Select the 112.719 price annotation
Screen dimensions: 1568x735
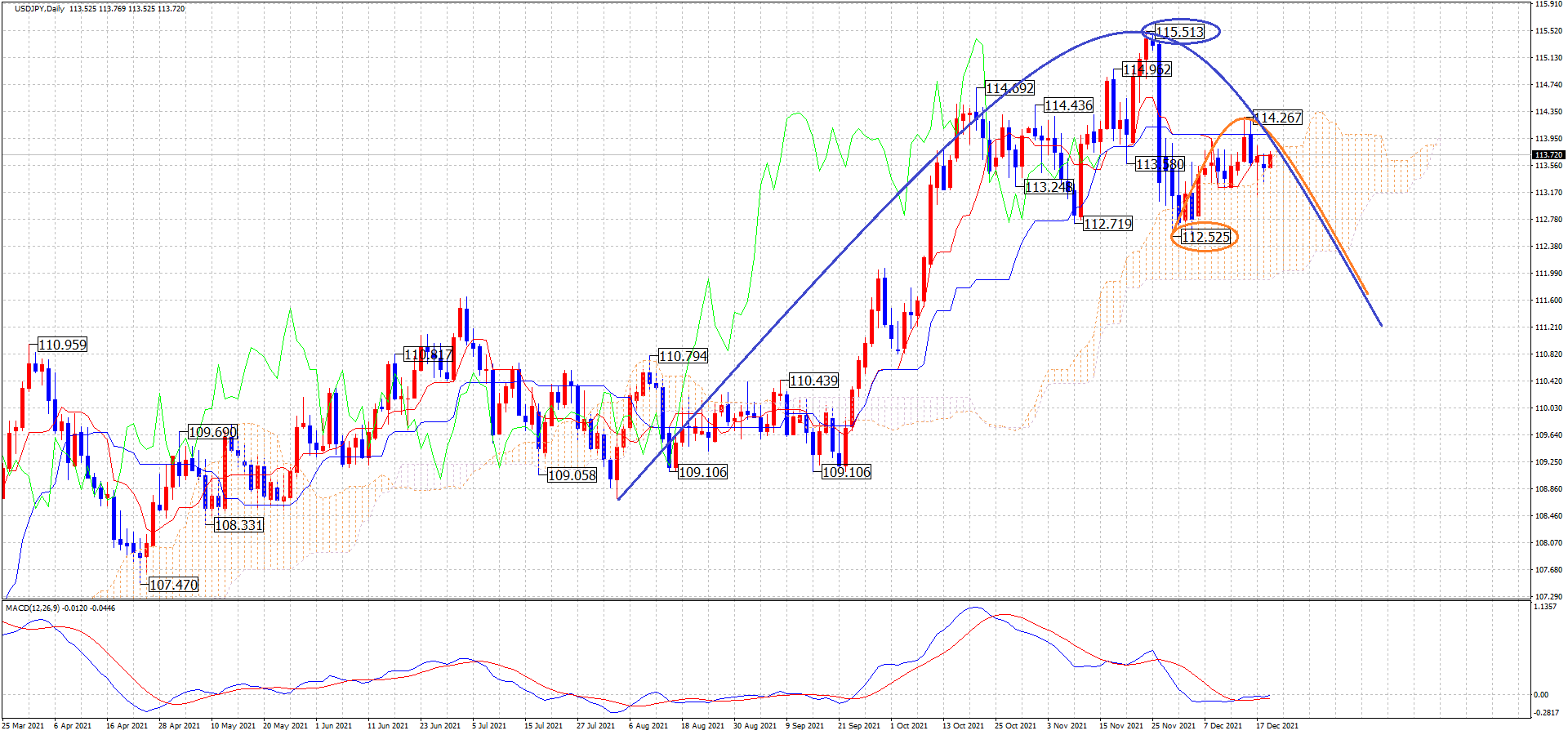pyautogui.click(x=1107, y=224)
